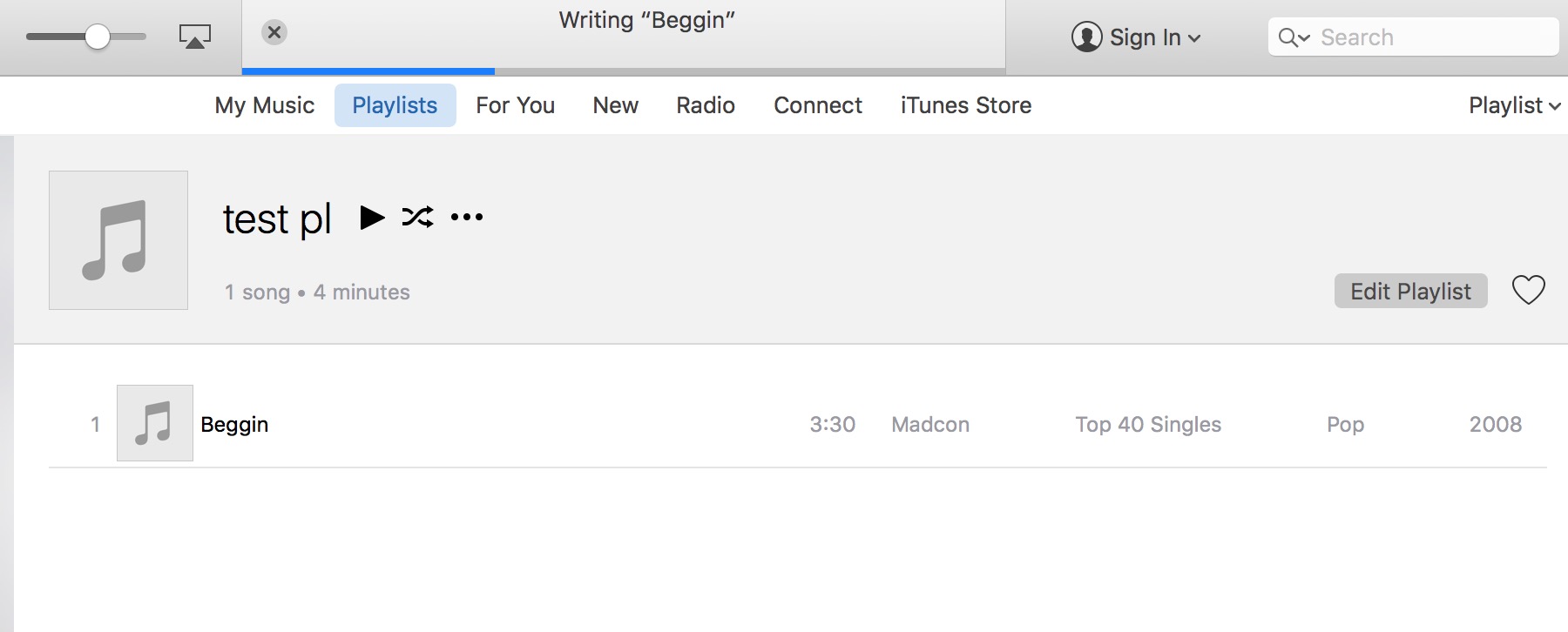The height and width of the screenshot is (632, 1568).
Task: Click the playlist artwork placeholder
Action: [118, 240]
